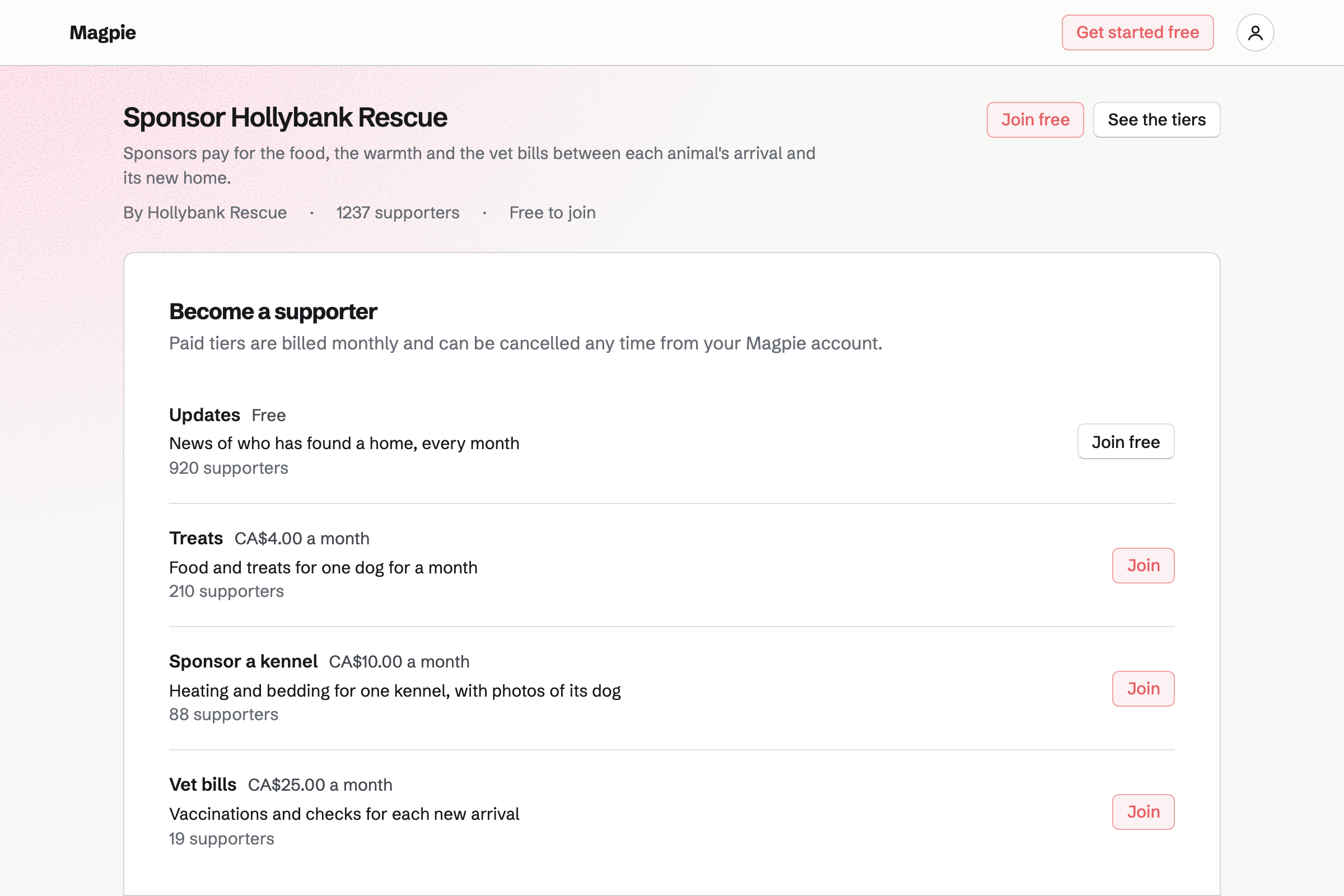The height and width of the screenshot is (896, 1344).
Task: Click 'Vaccinations and checks for each new arrival'
Action: click(x=344, y=814)
